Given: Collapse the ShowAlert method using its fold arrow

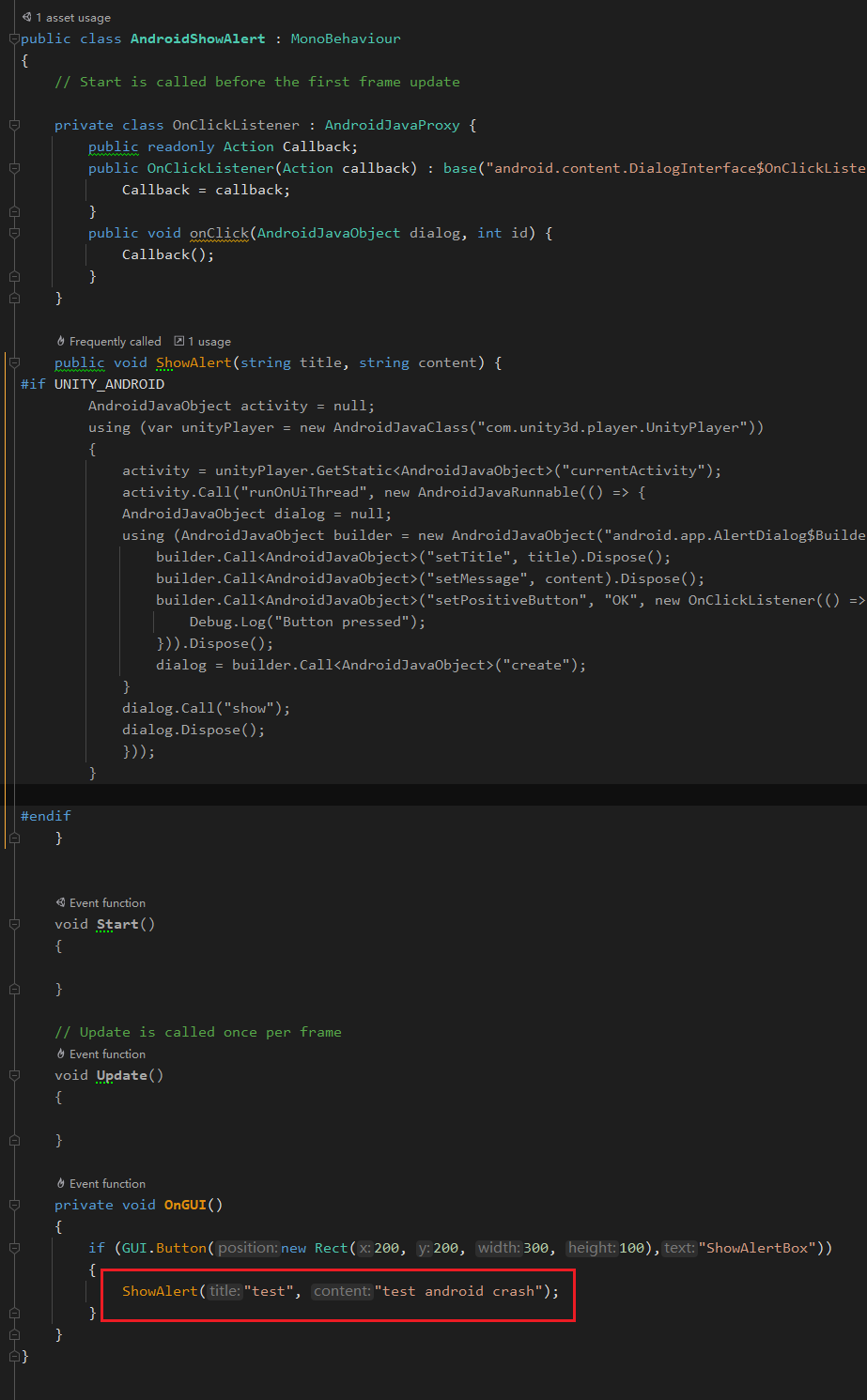Looking at the screenshot, I should point(13,362).
